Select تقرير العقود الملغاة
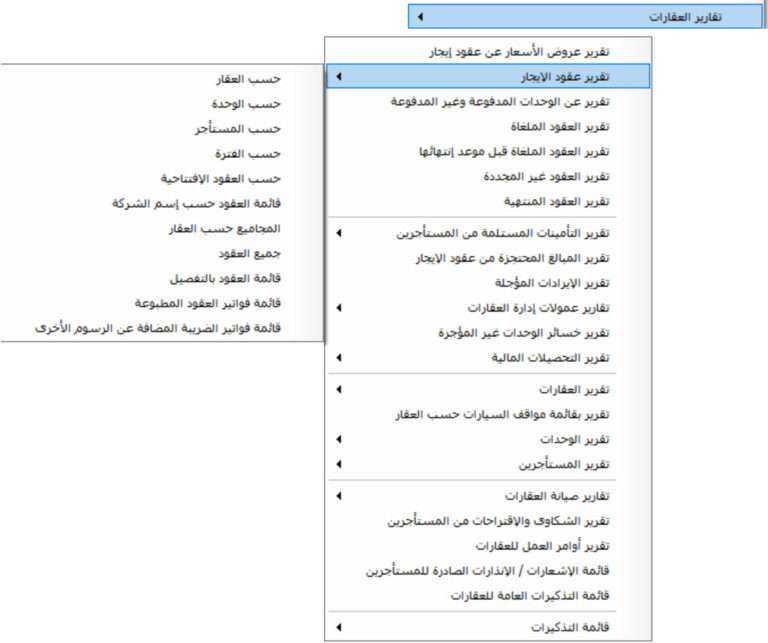The image size is (768, 643). point(488,127)
